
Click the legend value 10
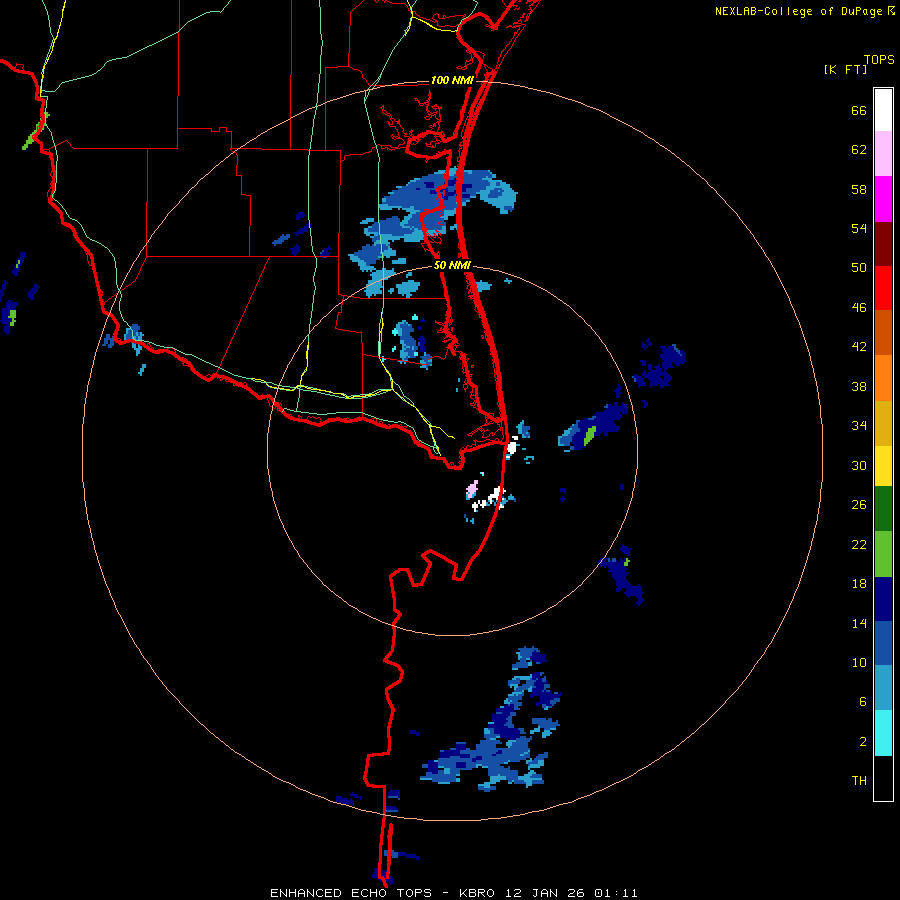[859, 662]
